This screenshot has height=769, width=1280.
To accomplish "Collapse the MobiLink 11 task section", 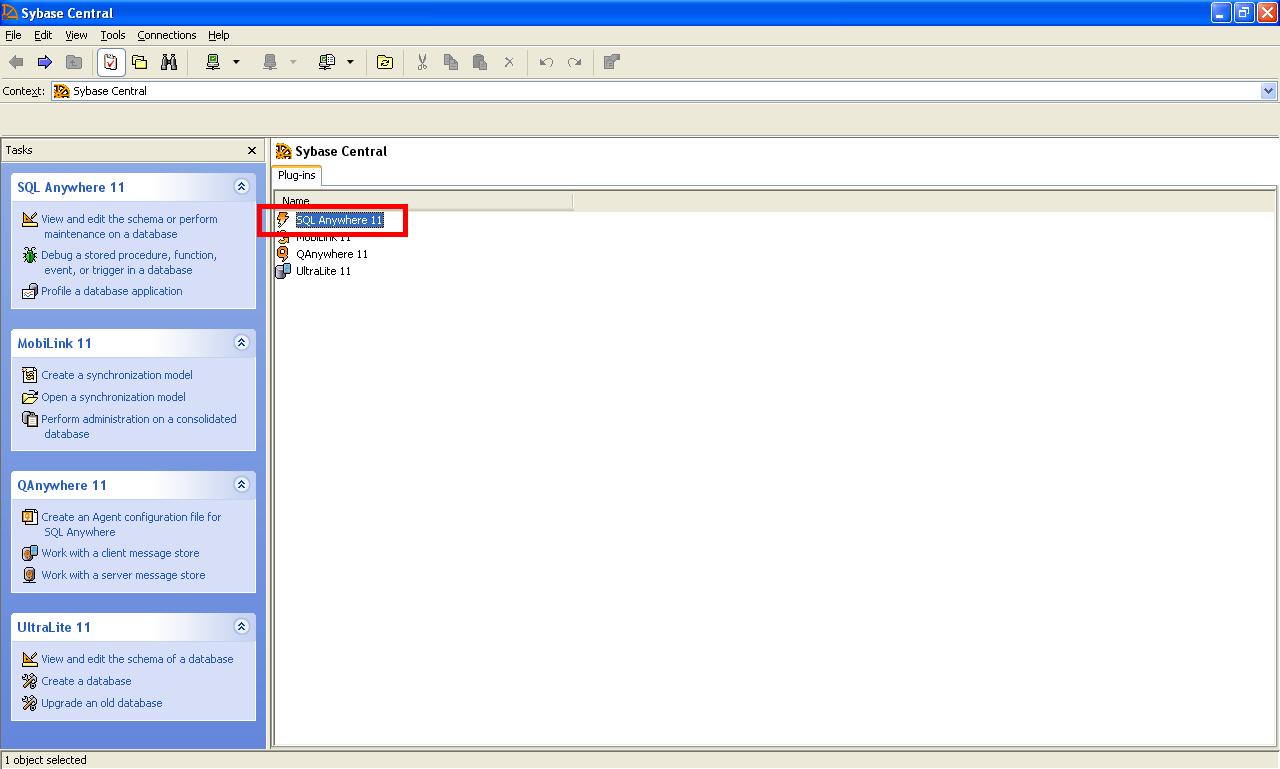I will pyautogui.click(x=241, y=342).
